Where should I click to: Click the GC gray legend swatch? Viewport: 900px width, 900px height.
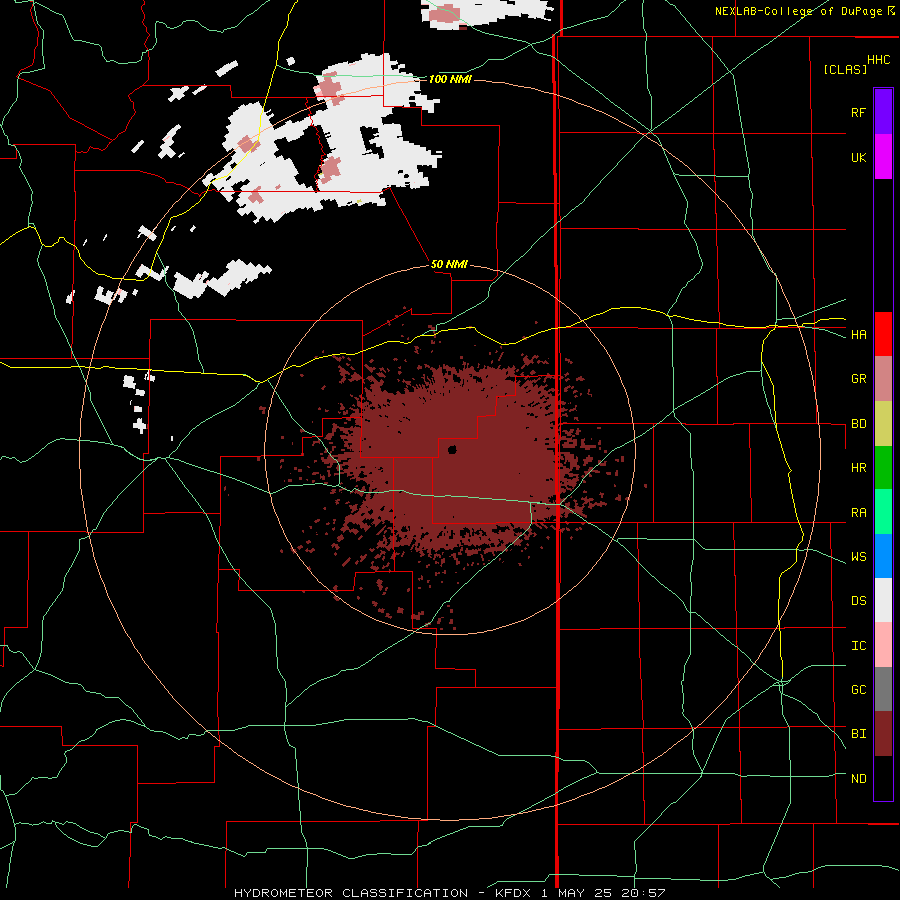[x=883, y=689]
